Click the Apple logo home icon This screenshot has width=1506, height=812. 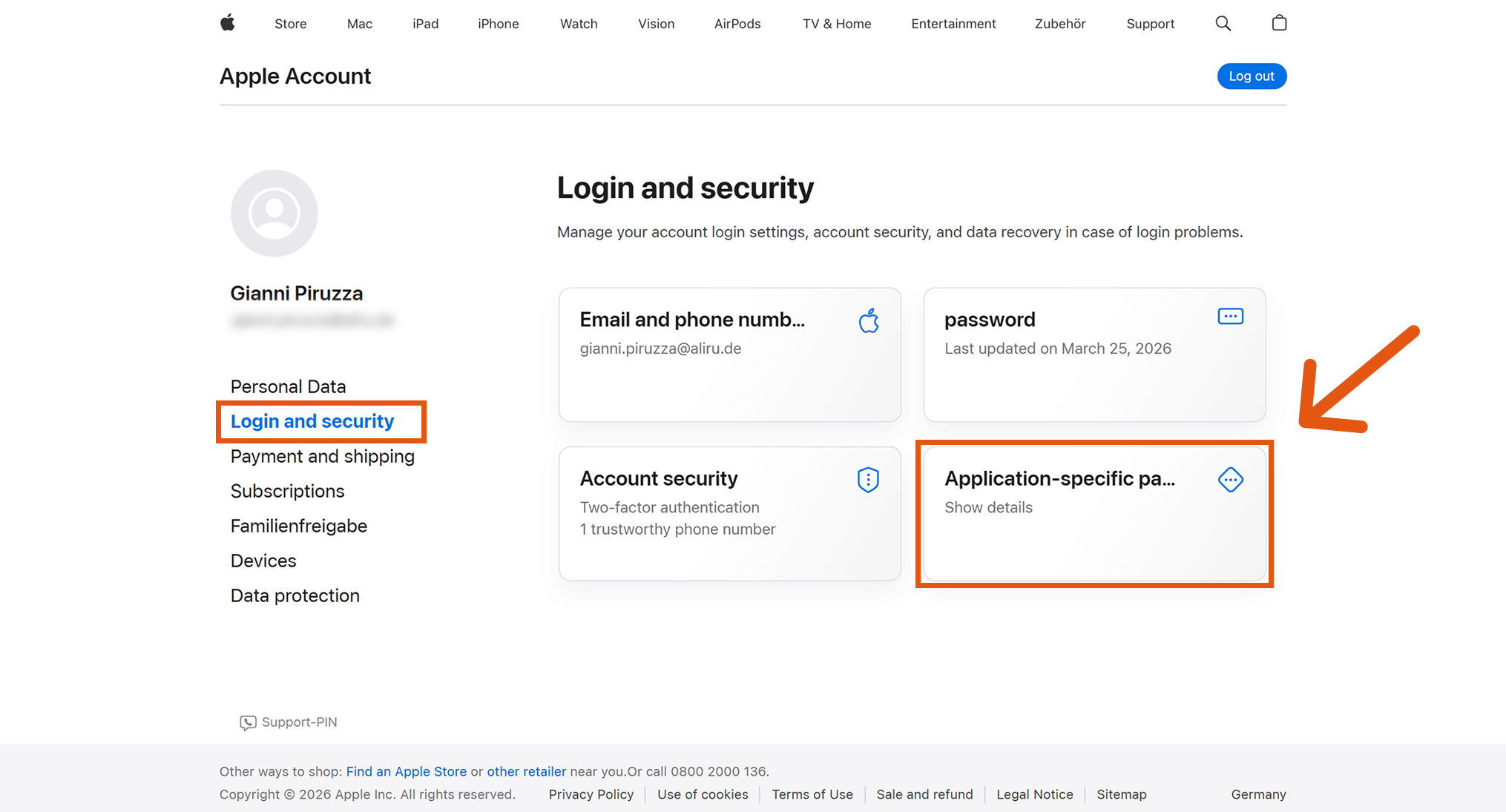pyautogui.click(x=228, y=23)
